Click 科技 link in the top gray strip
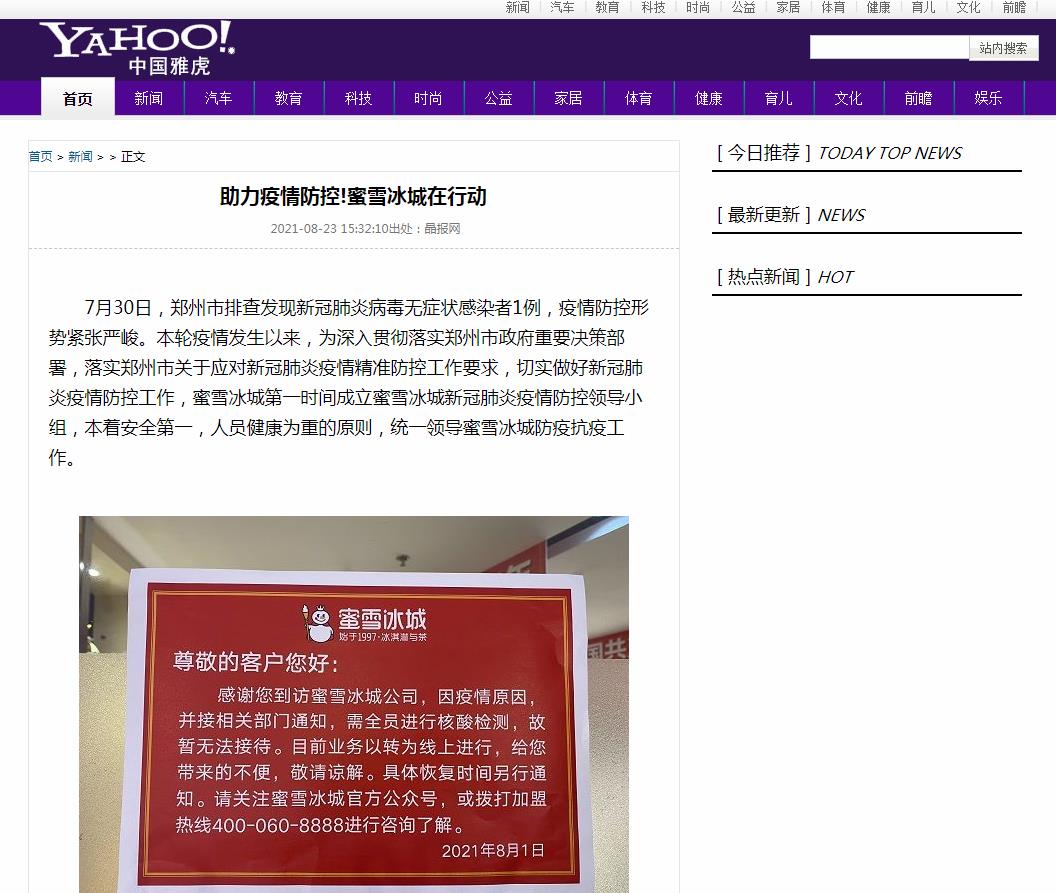 [x=653, y=7]
